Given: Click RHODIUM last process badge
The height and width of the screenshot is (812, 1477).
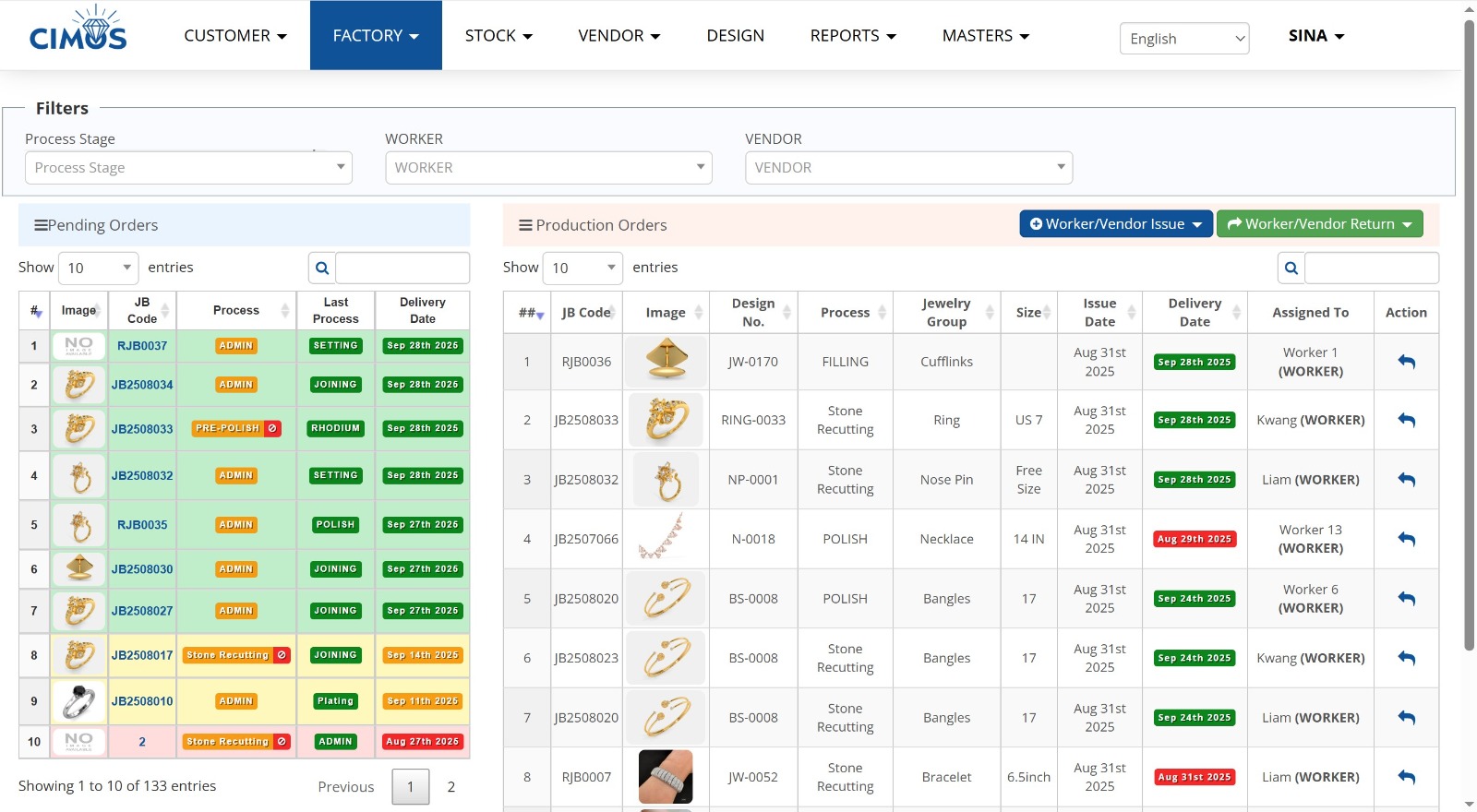Looking at the screenshot, I should pos(336,428).
